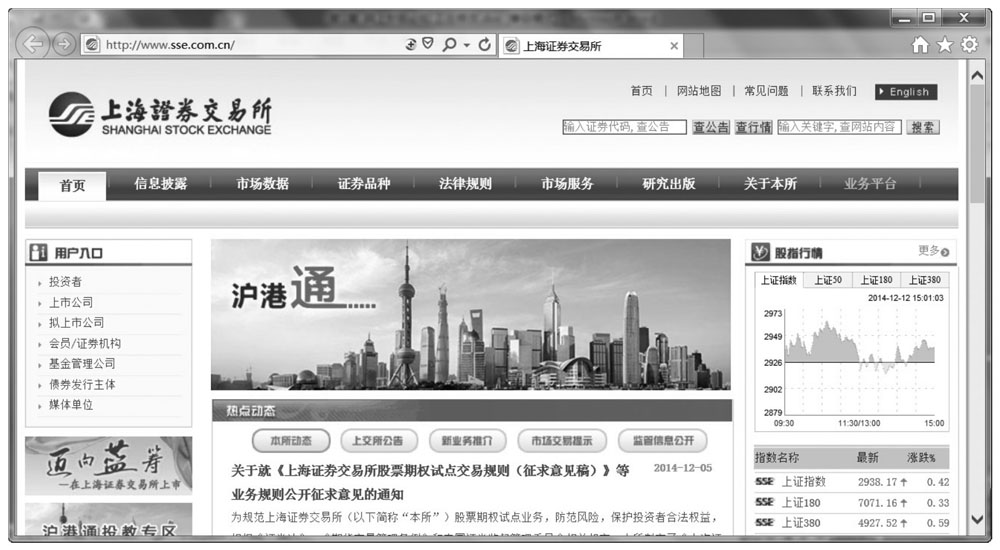Open 业务平台 navigation menu

click(870, 184)
